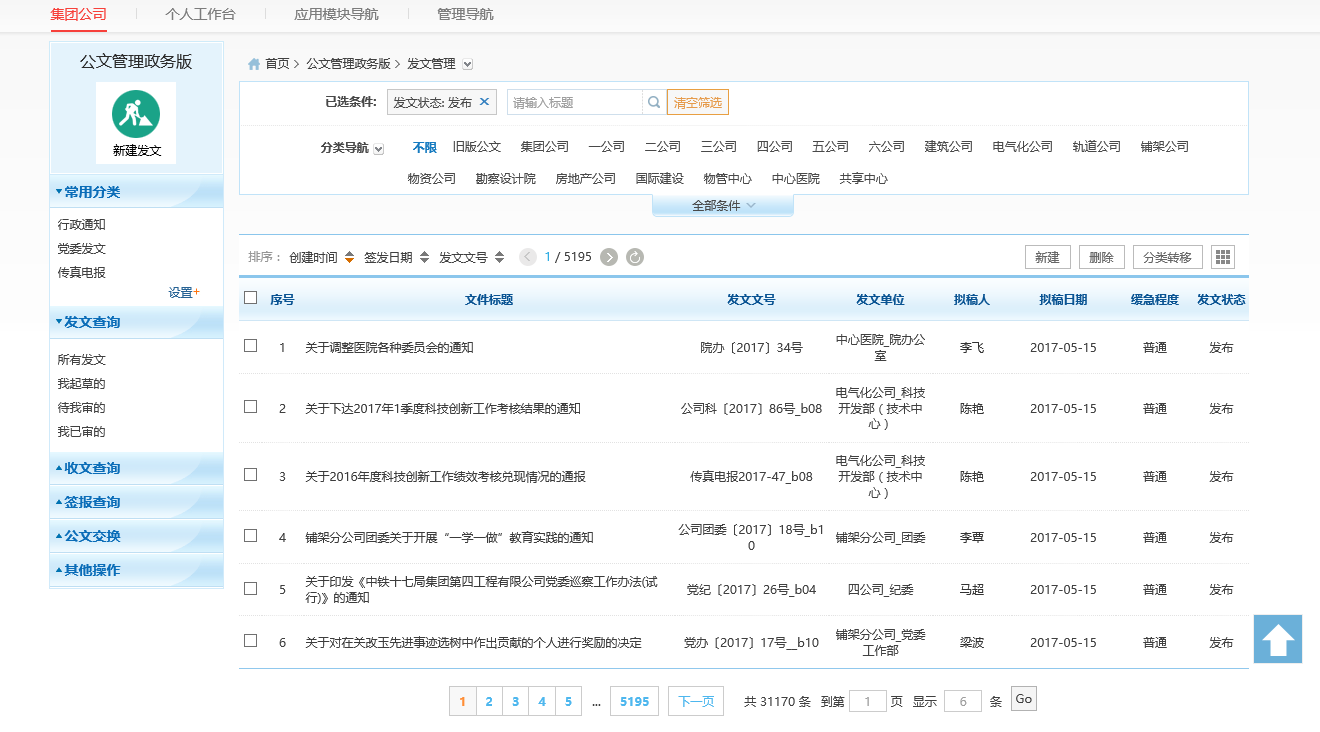
Task: Click the grid view icon
Action: (x=1222, y=257)
